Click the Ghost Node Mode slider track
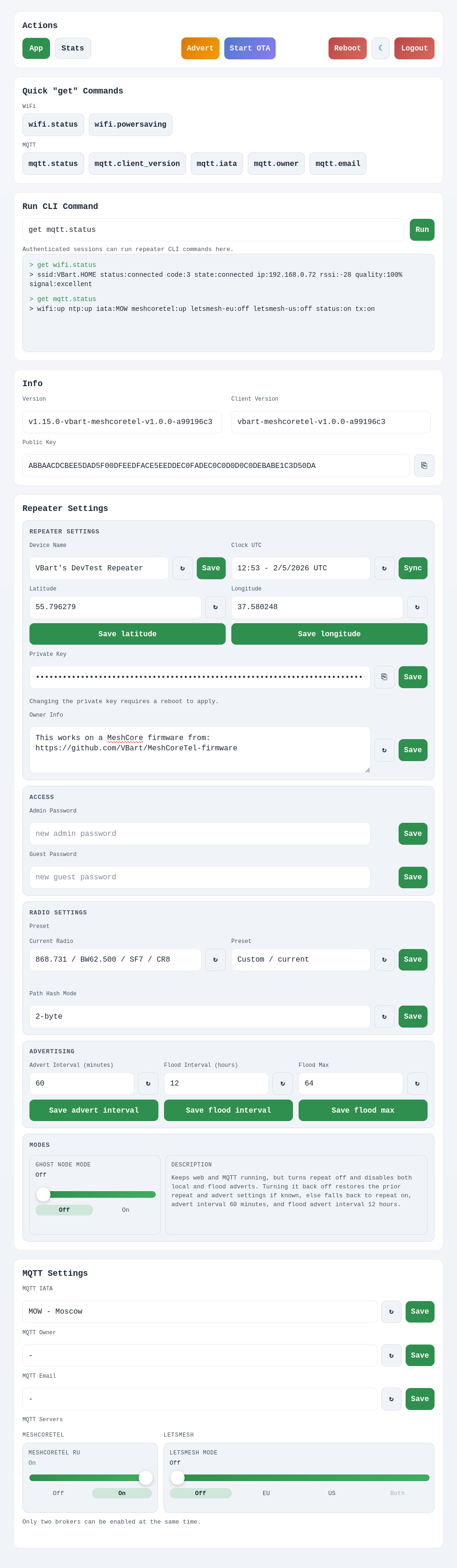Viewport: 457px width, 1568px height. click(x=95, y=1194)
